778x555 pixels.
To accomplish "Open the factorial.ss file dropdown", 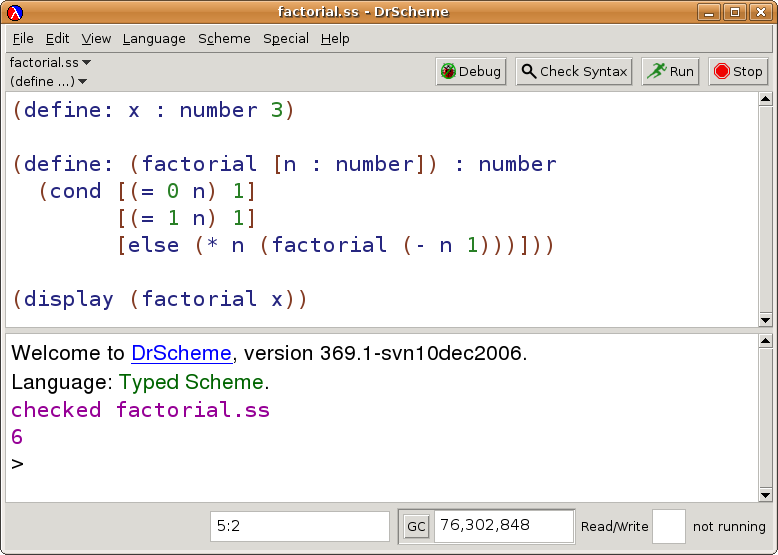I will click(50, 62).
